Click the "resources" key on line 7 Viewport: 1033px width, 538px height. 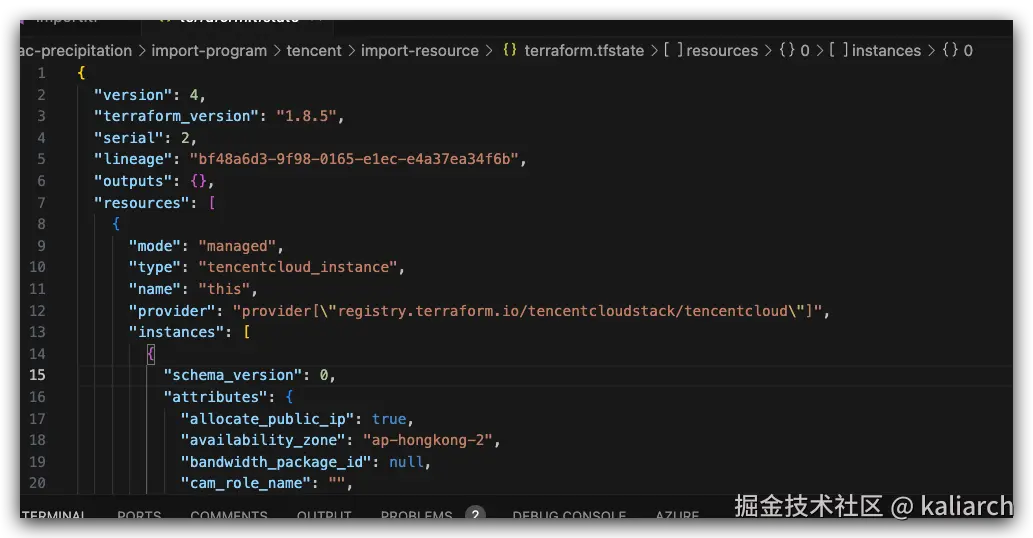[142, 203]
